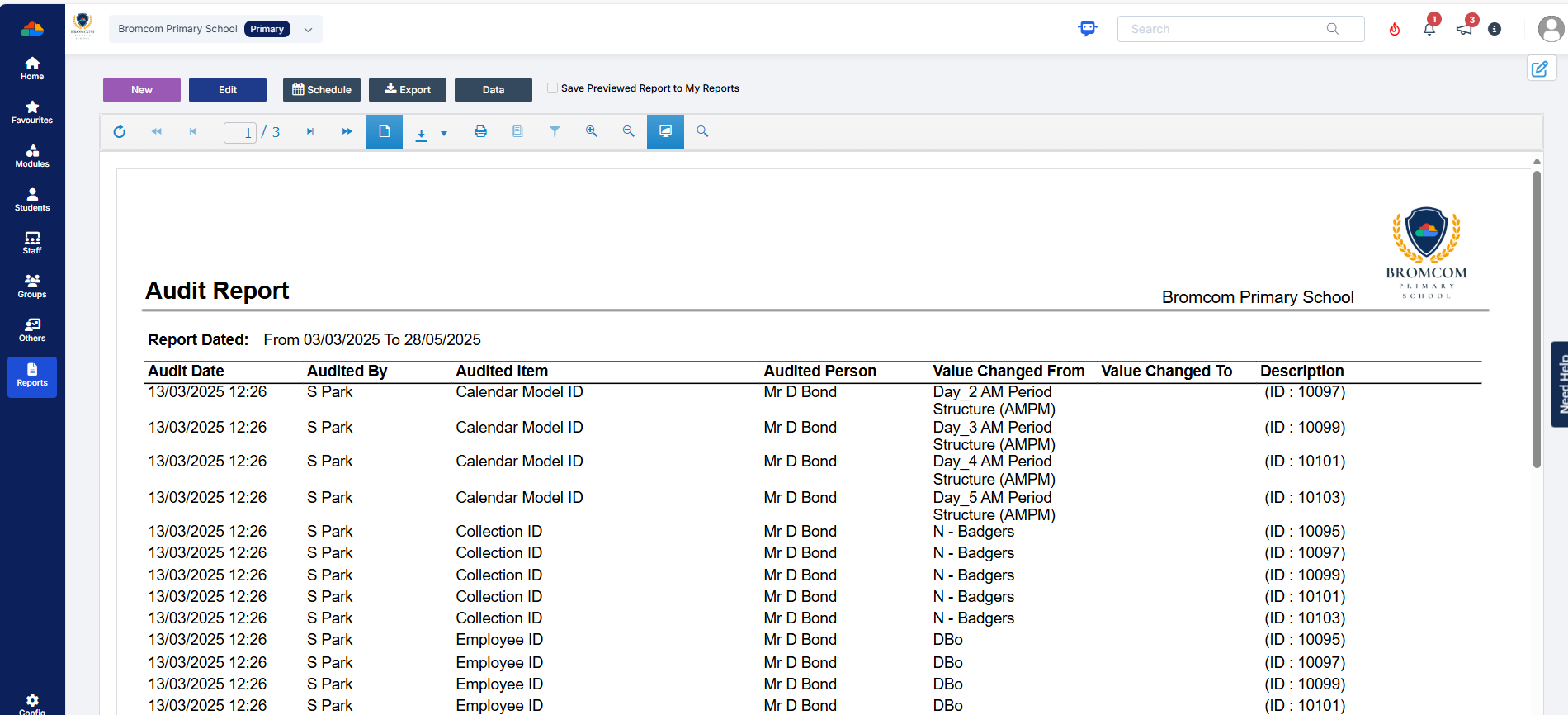The height and width of the screenshot is (715, 1568).
Task: Refresh the report viewer
Action: click(120, 132)
